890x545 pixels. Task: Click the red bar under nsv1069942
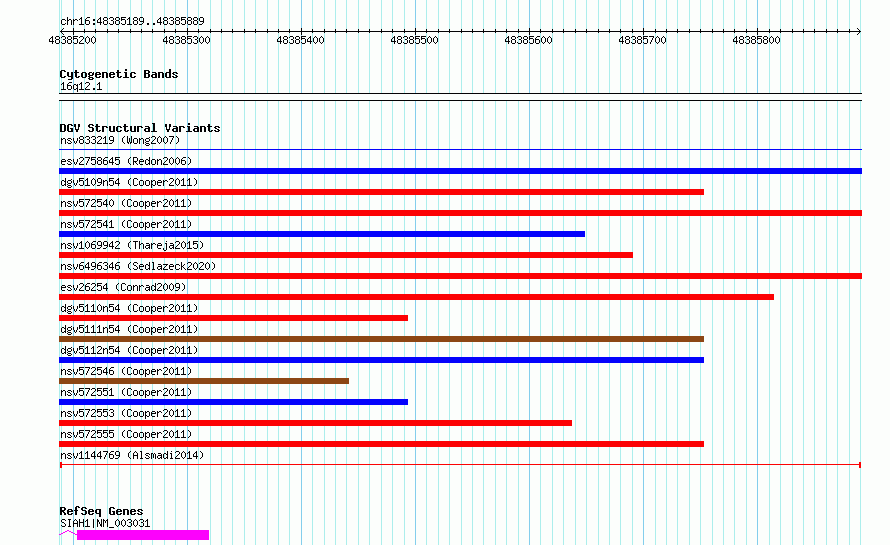pos(346,255)
